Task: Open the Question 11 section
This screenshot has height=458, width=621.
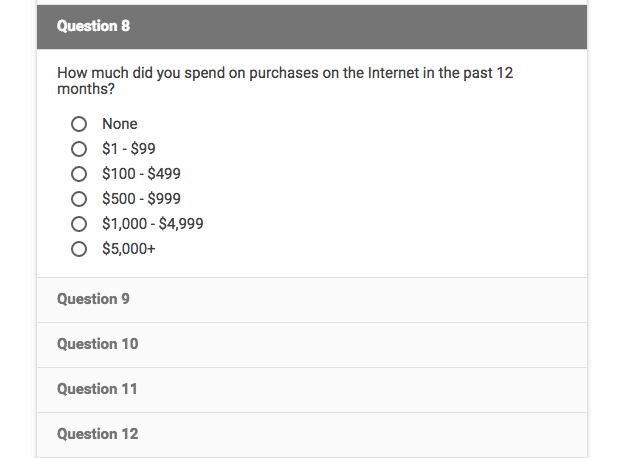Action: click(312, 390)
